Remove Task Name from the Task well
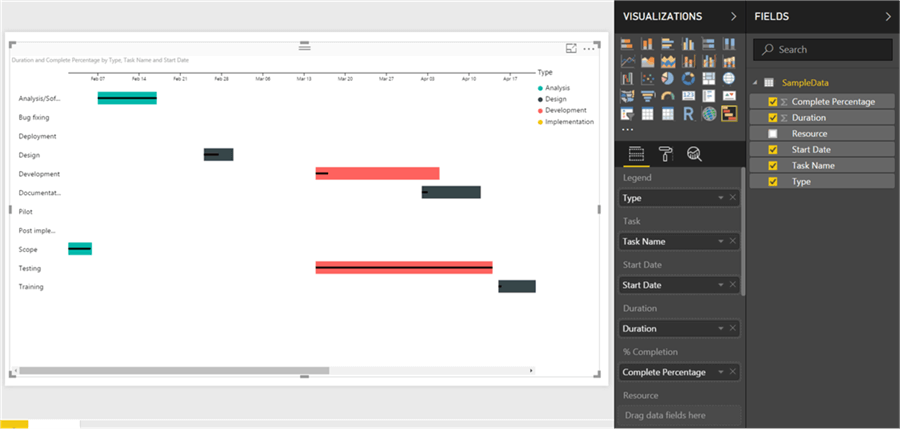The width and height of the screenshot is (900, 429). tap(732, 242)
